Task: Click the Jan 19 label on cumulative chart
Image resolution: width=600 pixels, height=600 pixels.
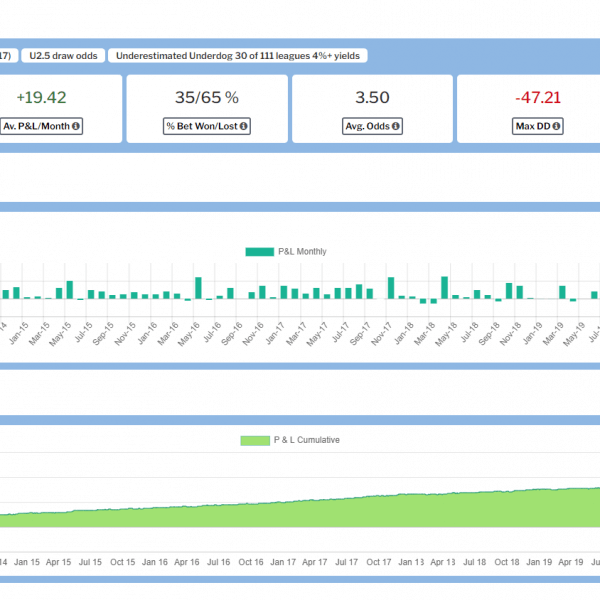Action: 539,562
